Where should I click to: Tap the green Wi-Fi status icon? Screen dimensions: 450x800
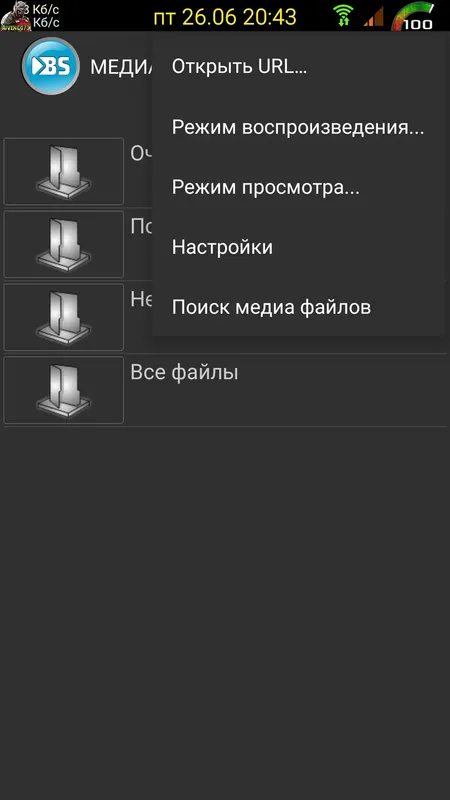click(x=344, y=15)
